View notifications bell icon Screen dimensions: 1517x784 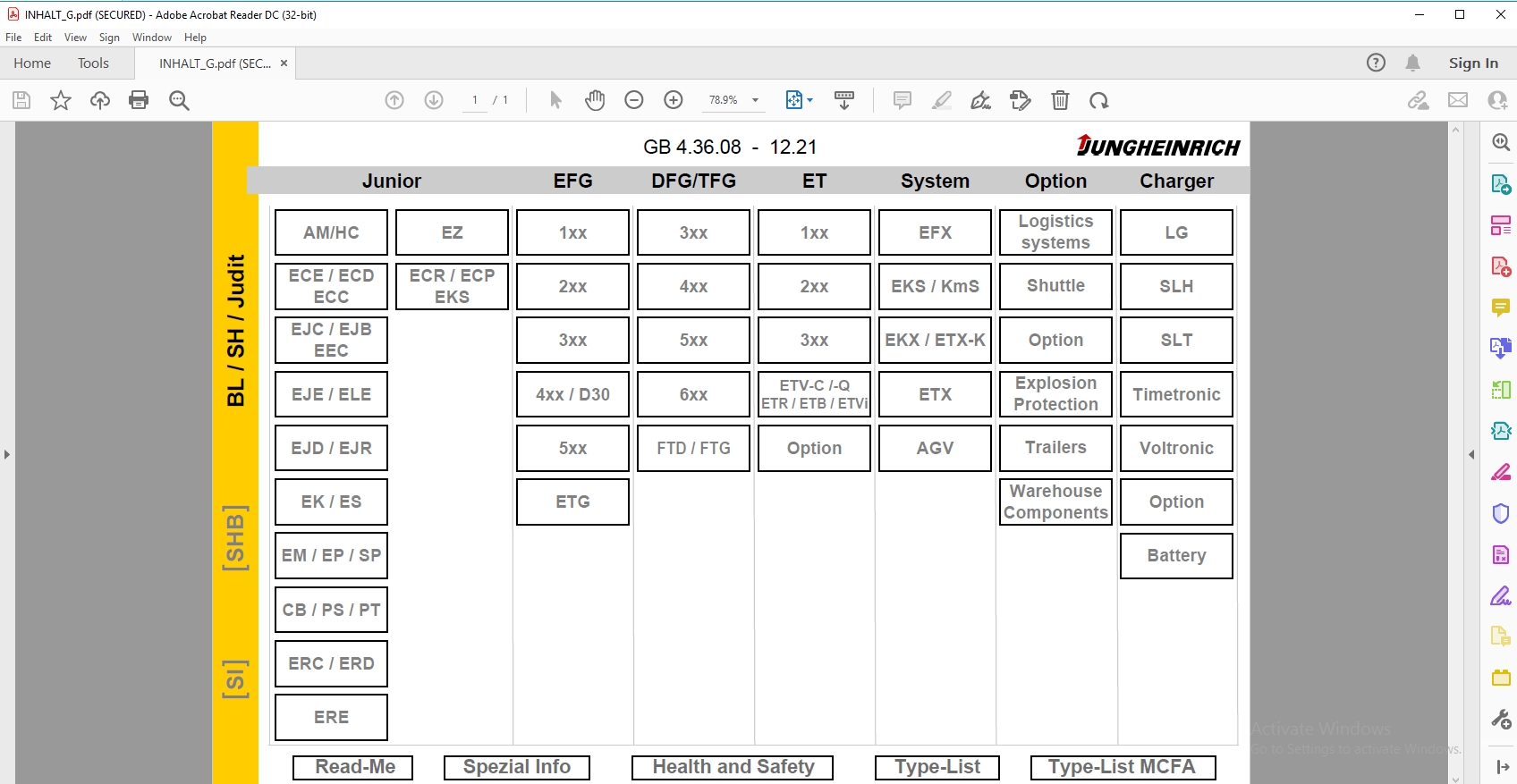[x=1412, y=63]
